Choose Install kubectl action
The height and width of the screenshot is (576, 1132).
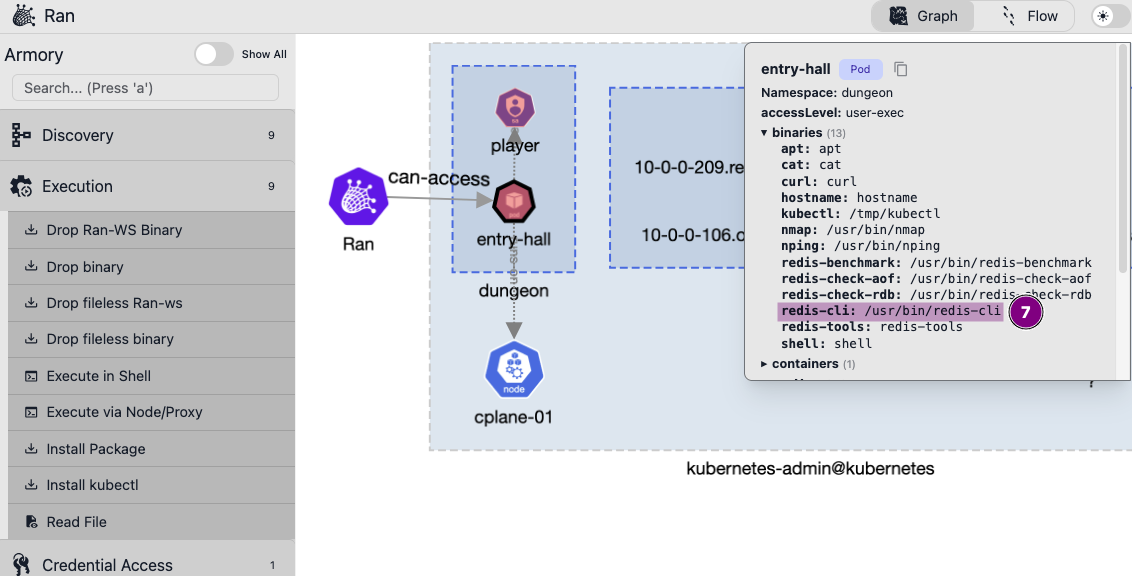pos(152,485)
